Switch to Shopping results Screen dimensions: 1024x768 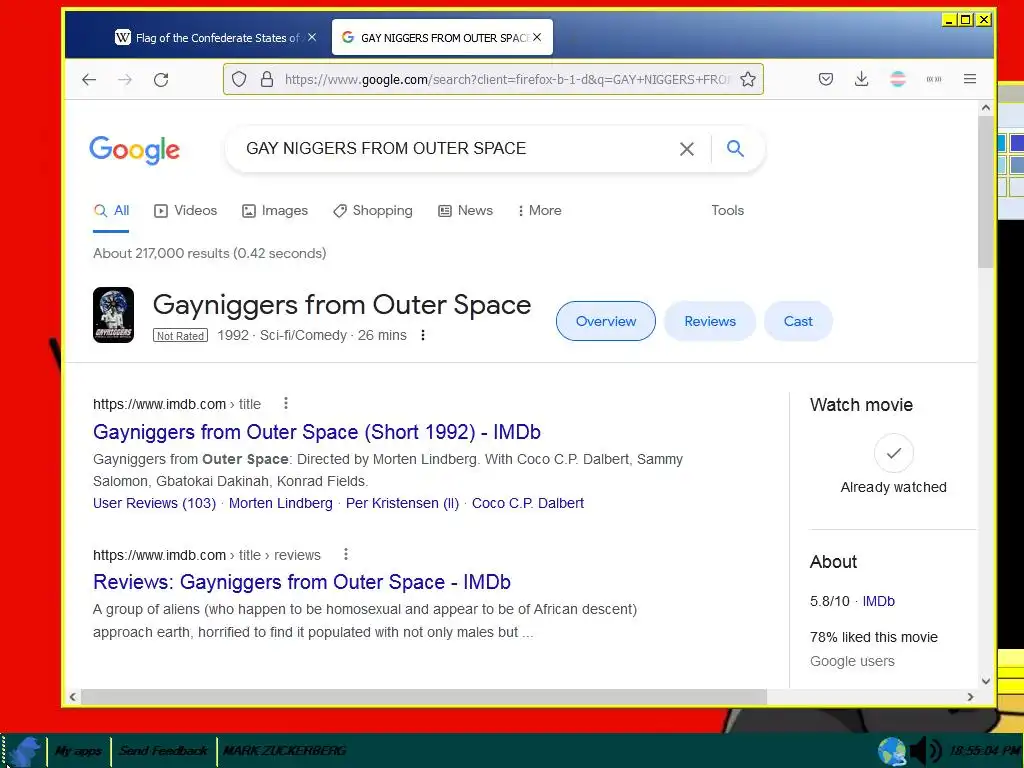[x=373, y=210]
